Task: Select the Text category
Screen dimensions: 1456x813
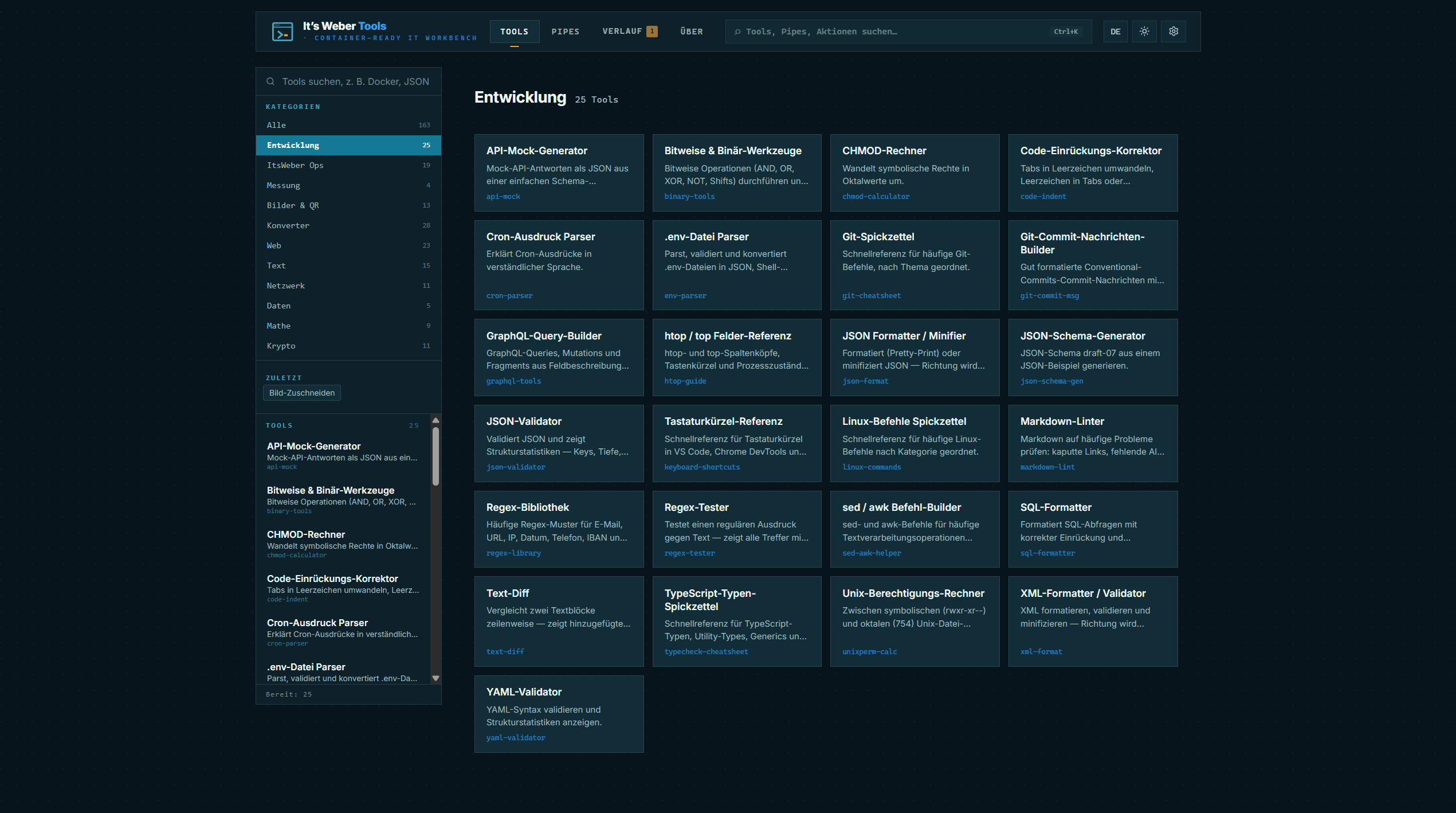Action: point(348,265)
